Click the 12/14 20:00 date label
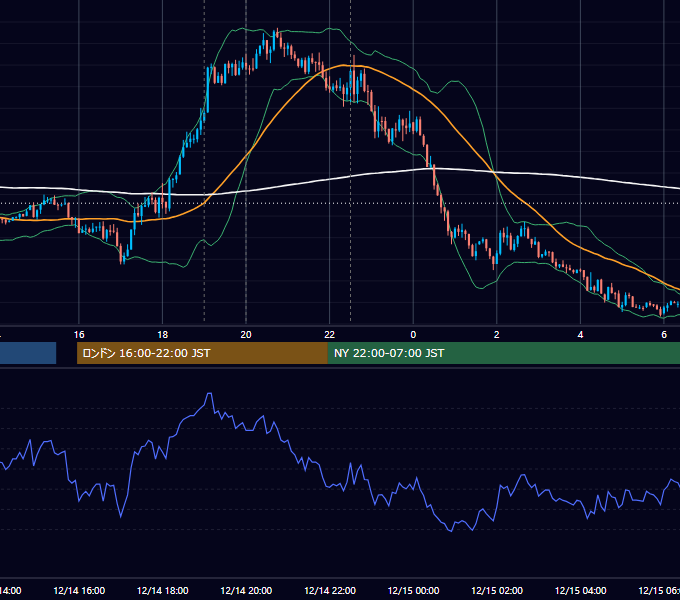This screenshot has height=600, width=680. click(x=246, y=591)
